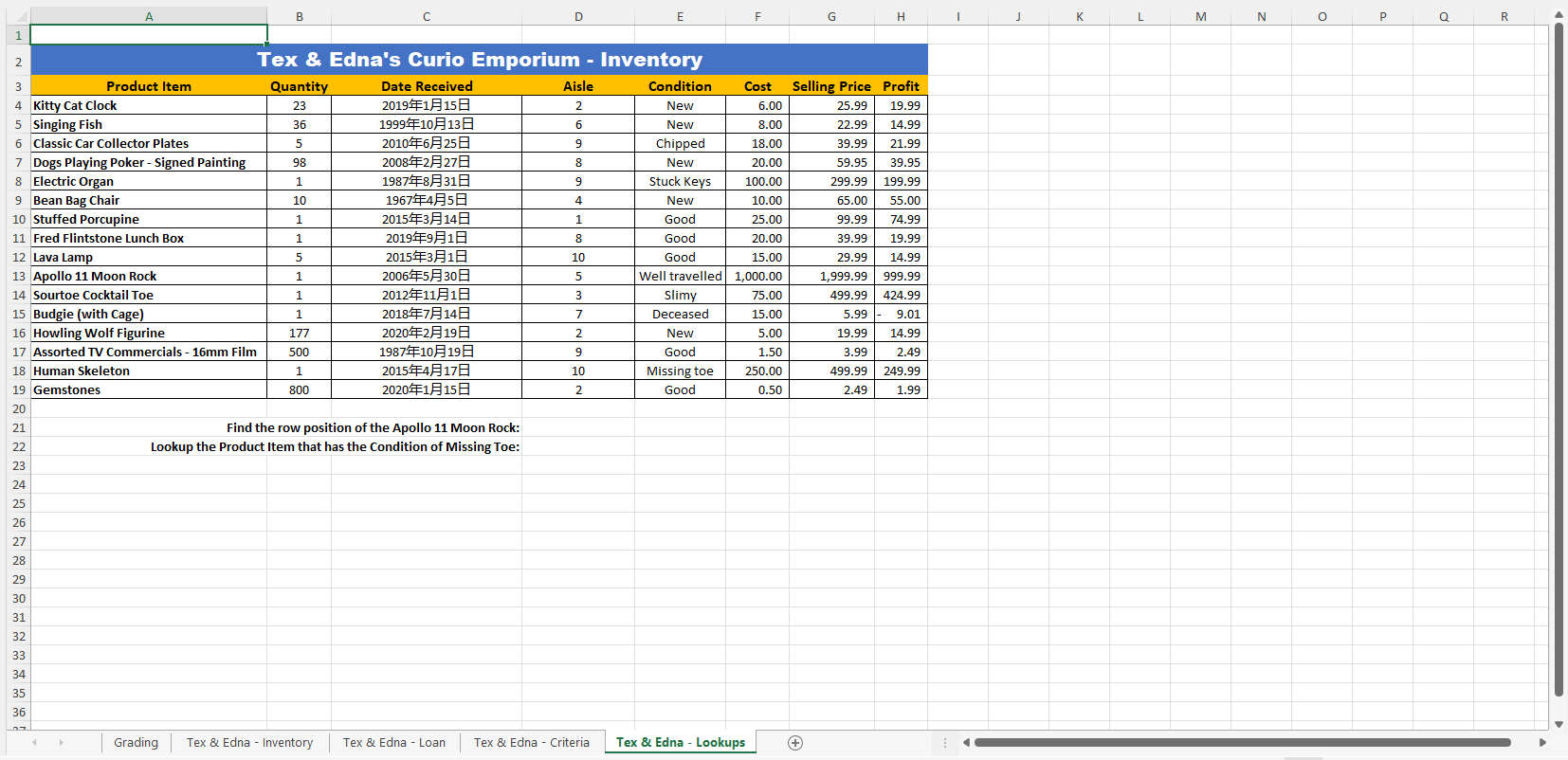
Task: Select column C header
Action: tap(427, 16)
